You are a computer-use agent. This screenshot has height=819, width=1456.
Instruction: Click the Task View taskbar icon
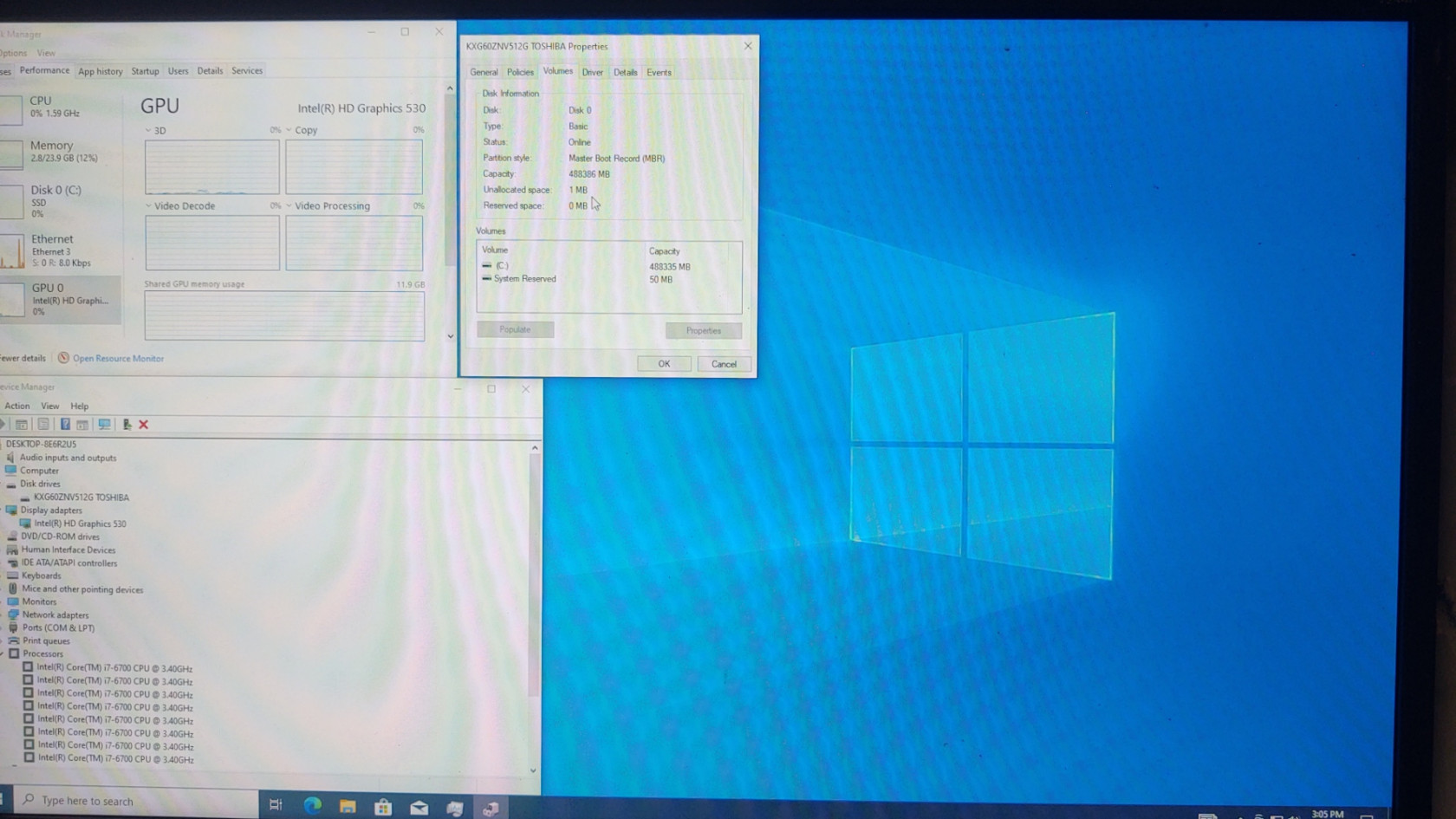pyautogui.click(x=276, y=805)
